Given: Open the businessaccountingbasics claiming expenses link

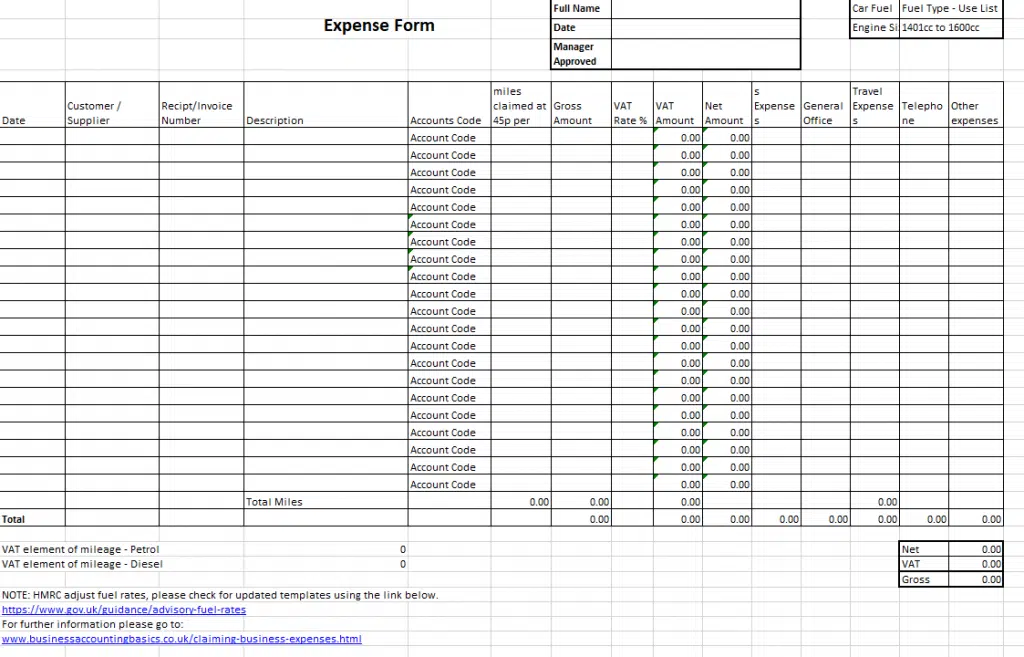Looking at the screenshot, I should tap(182, 639).
